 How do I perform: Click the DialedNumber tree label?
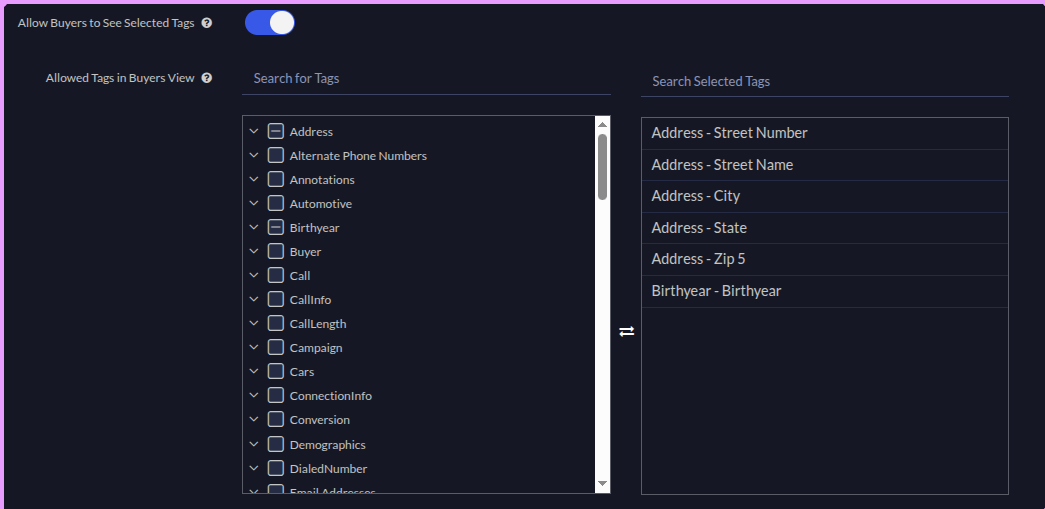pyautogui.click(x=328, y=468)
